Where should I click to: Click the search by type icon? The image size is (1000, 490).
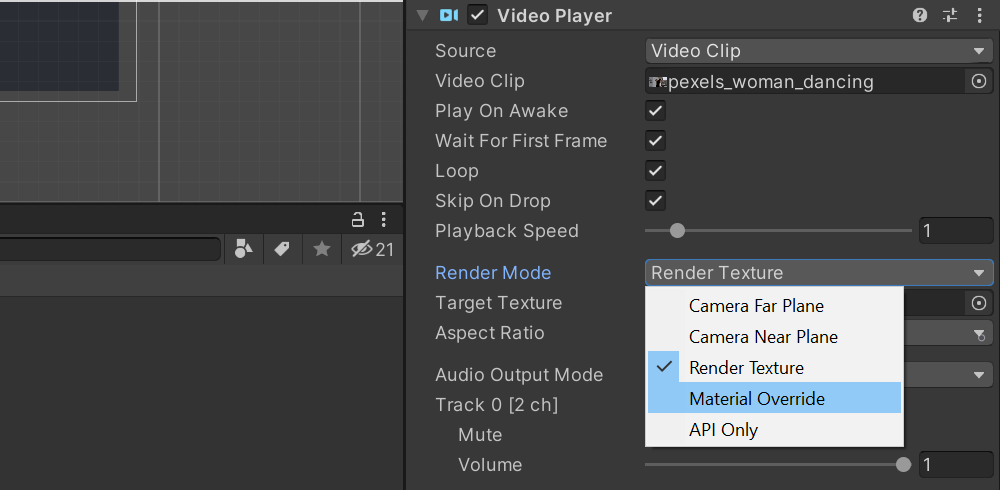243,249
